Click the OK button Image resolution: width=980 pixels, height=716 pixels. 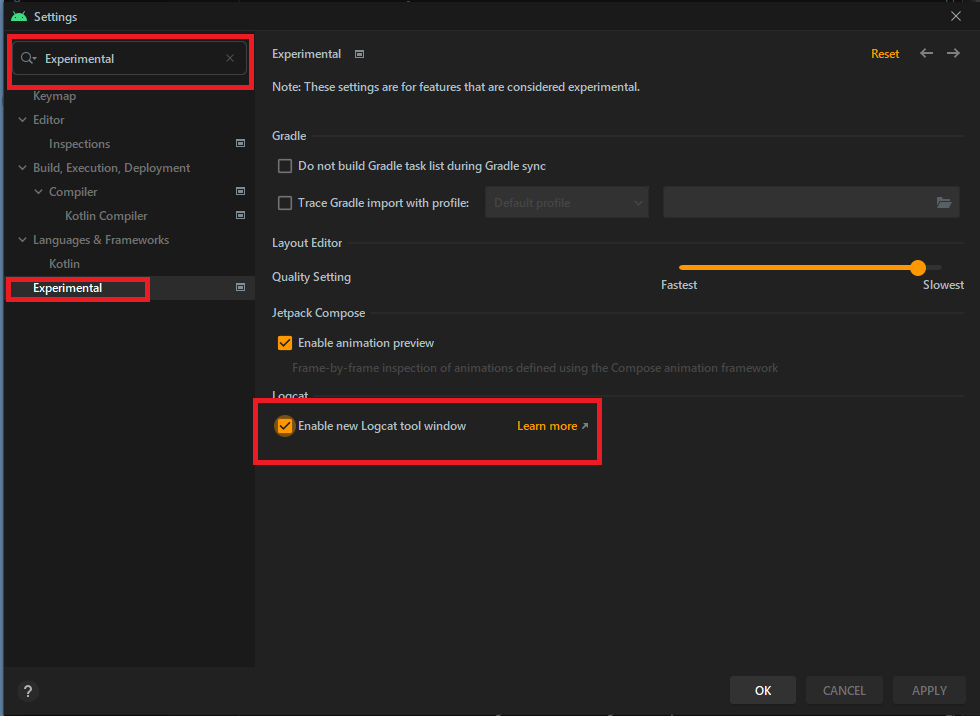point(762,690)
